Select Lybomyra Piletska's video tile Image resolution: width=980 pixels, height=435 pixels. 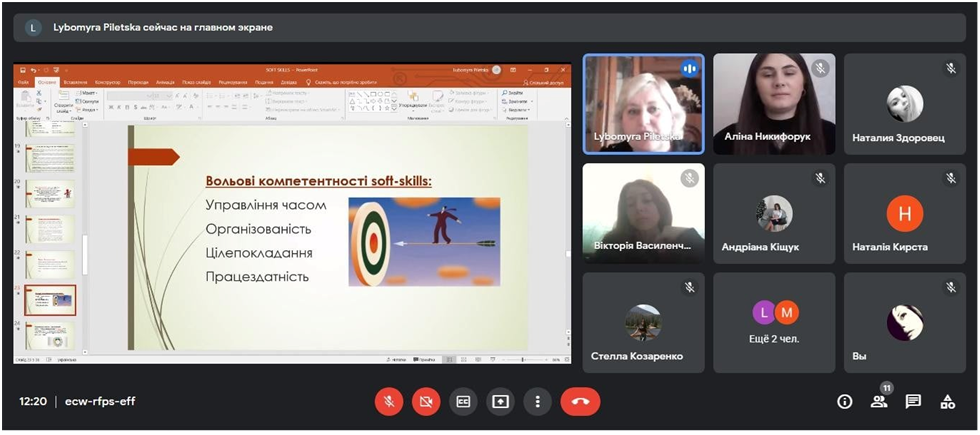[644, 104]
